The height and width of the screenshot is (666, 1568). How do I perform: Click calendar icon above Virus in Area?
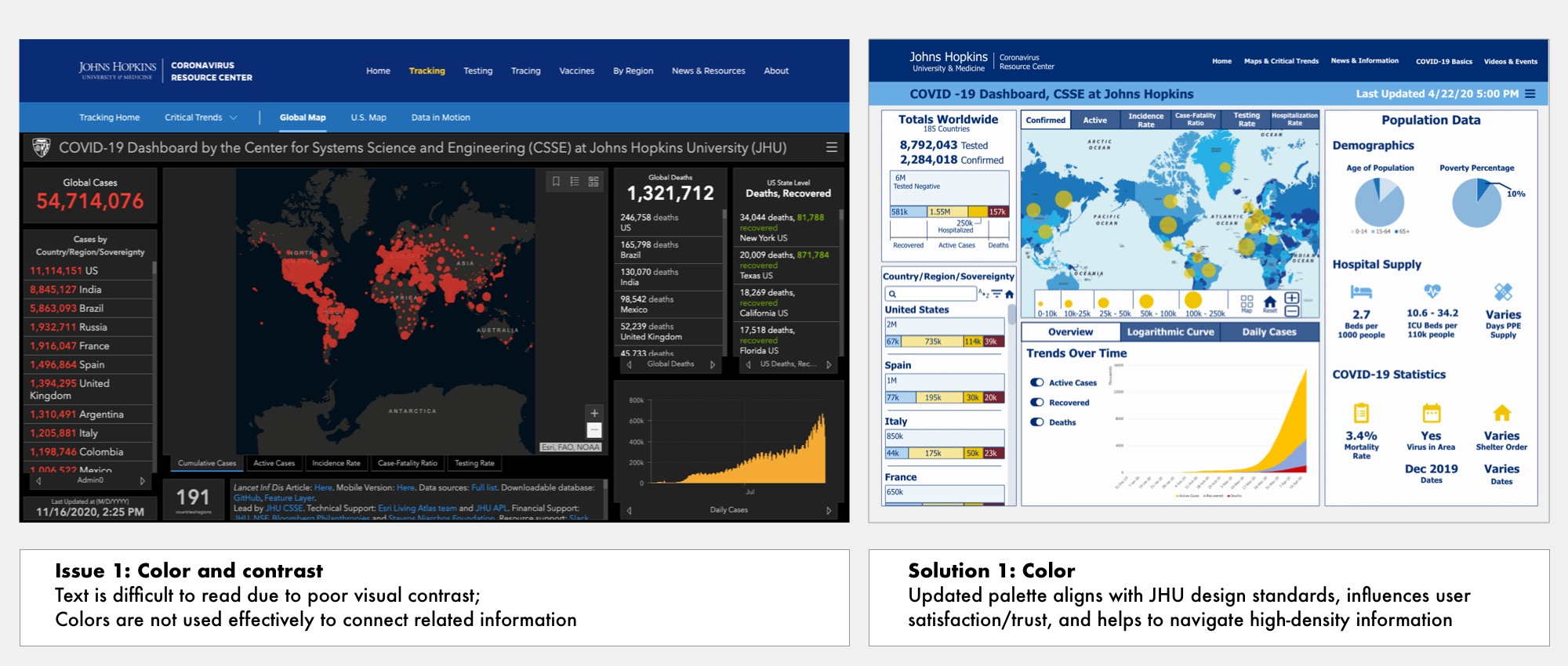tap(1432, 413)
